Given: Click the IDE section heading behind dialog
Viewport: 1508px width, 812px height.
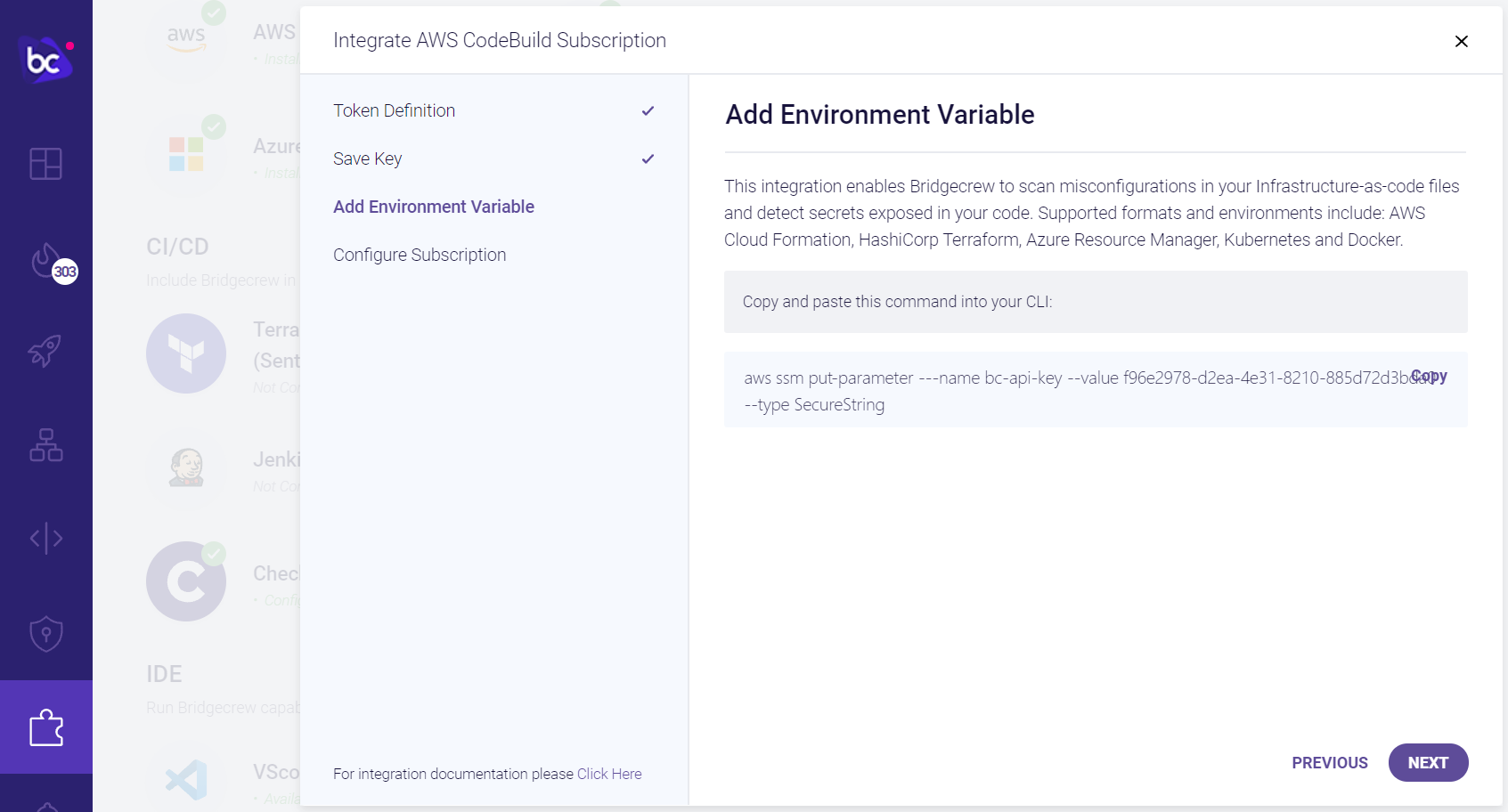Looking at the screenshot, I should (164, 674).
